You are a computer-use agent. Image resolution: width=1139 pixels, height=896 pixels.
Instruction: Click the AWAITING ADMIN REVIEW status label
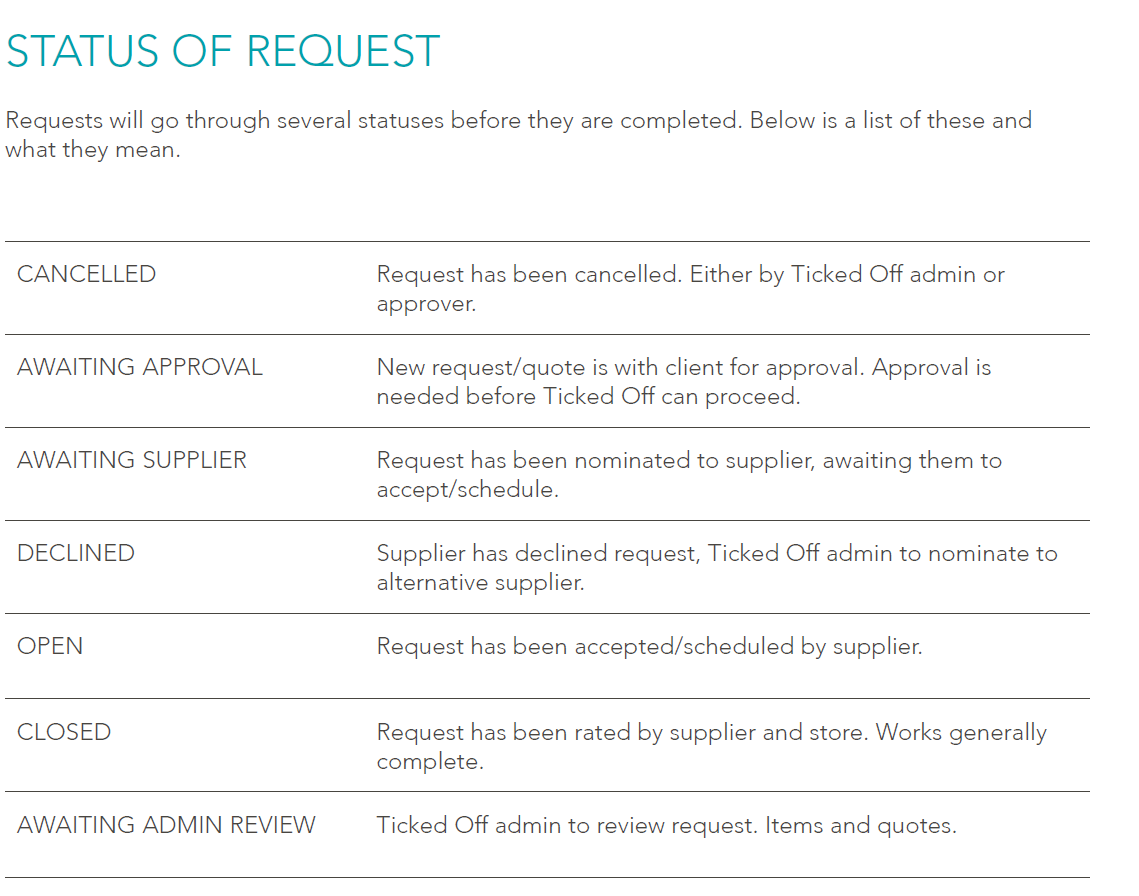(166, 825)
